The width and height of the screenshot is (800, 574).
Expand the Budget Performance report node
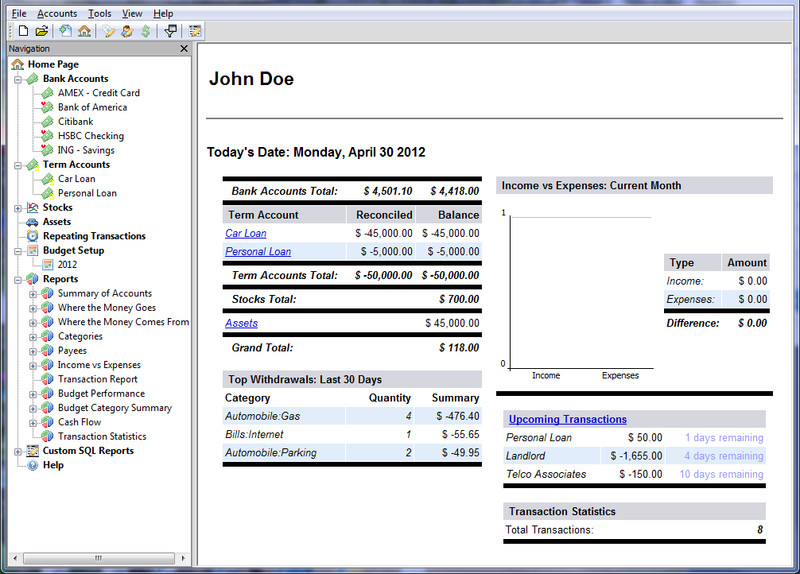[x=33, y=394]
